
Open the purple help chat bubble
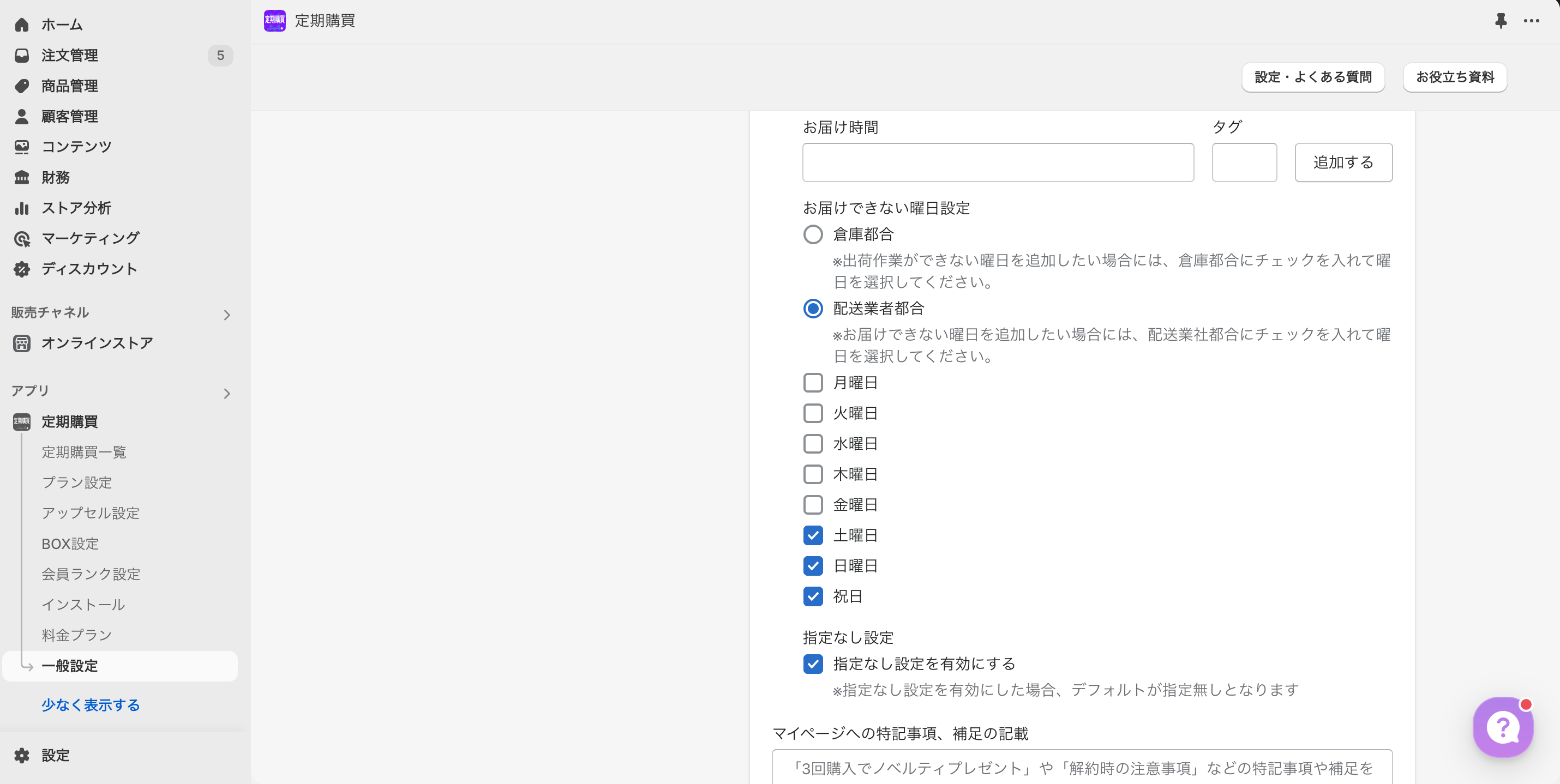1503,727
